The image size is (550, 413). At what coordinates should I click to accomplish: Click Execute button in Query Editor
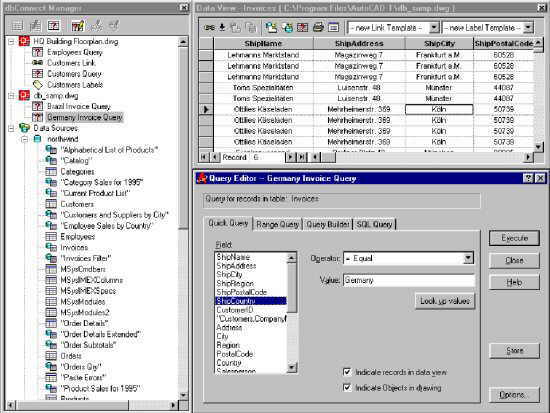point(514,238)
